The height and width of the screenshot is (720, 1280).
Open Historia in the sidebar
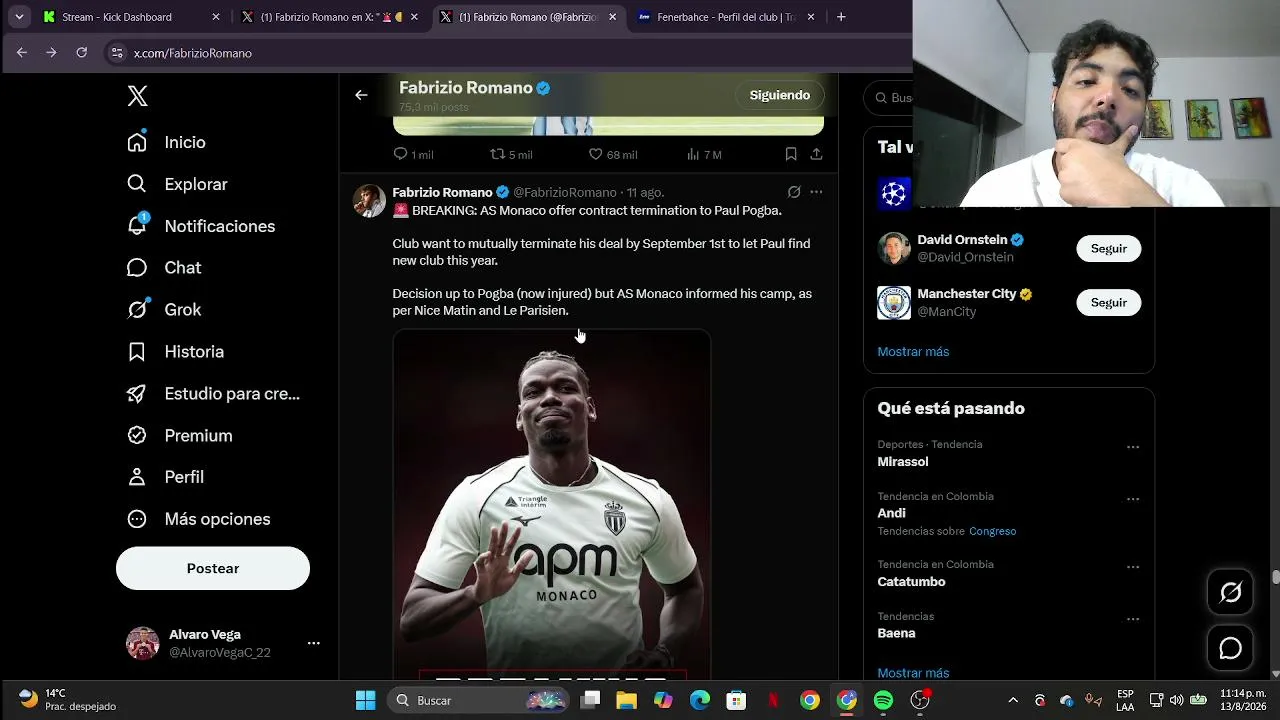click(175, 352)
